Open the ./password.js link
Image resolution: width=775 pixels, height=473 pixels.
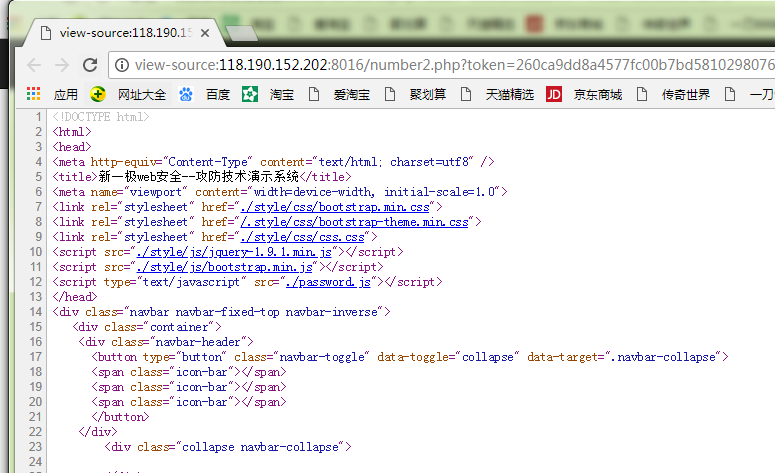(328, 282)
